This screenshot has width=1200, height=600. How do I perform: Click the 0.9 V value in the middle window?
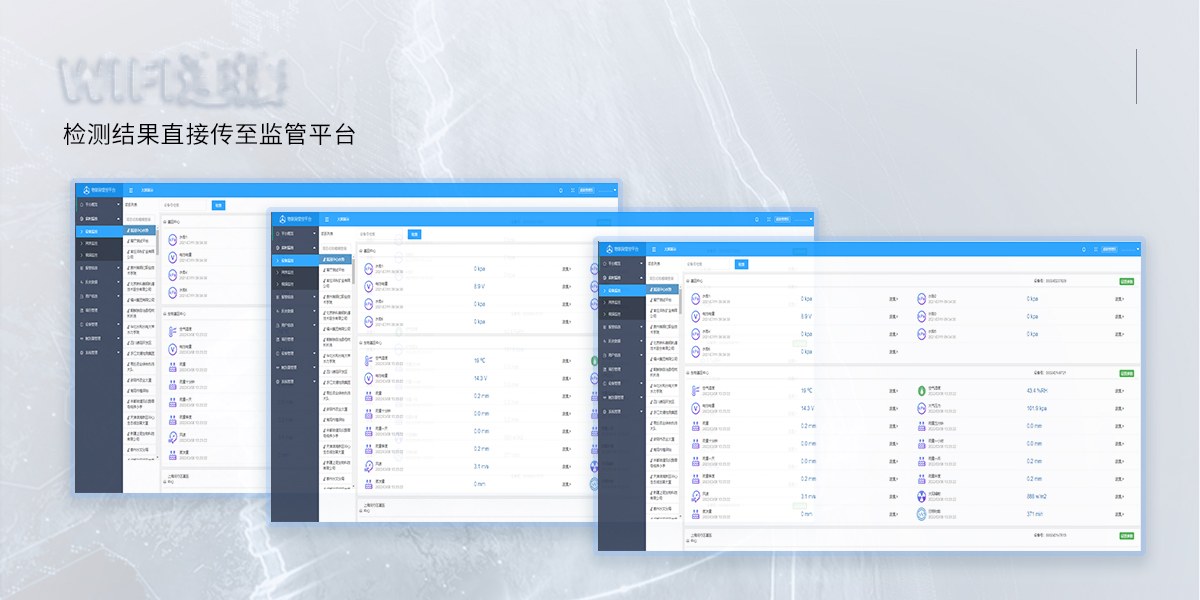click(479, 286)
